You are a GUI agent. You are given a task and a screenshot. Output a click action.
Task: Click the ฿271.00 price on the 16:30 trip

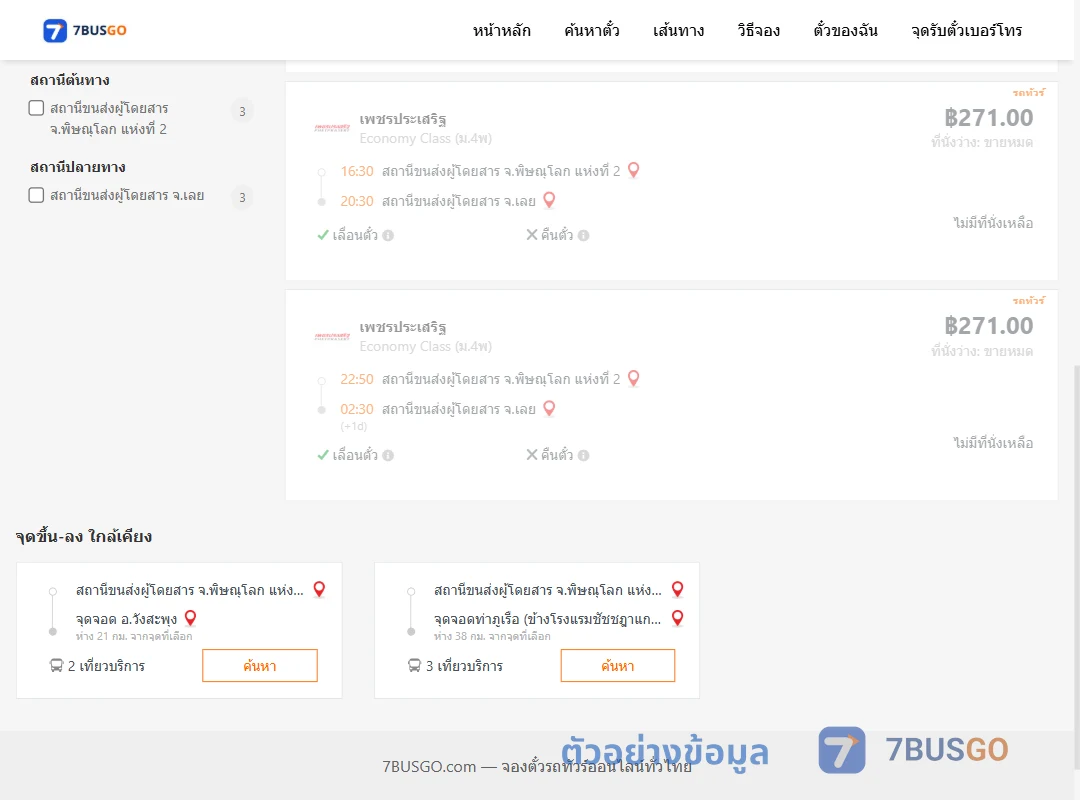988,118
